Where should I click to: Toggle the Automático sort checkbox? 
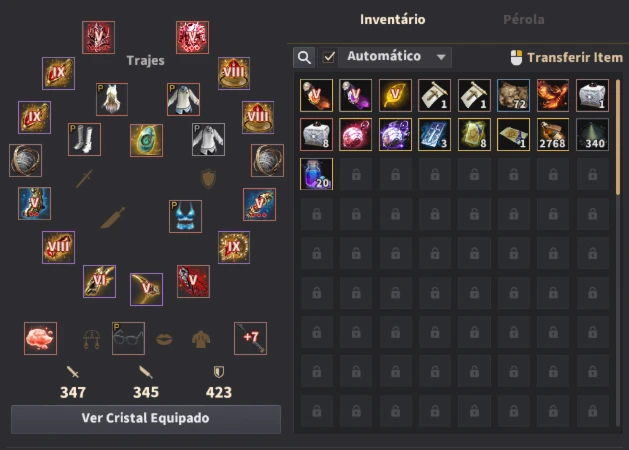point(329,57)
